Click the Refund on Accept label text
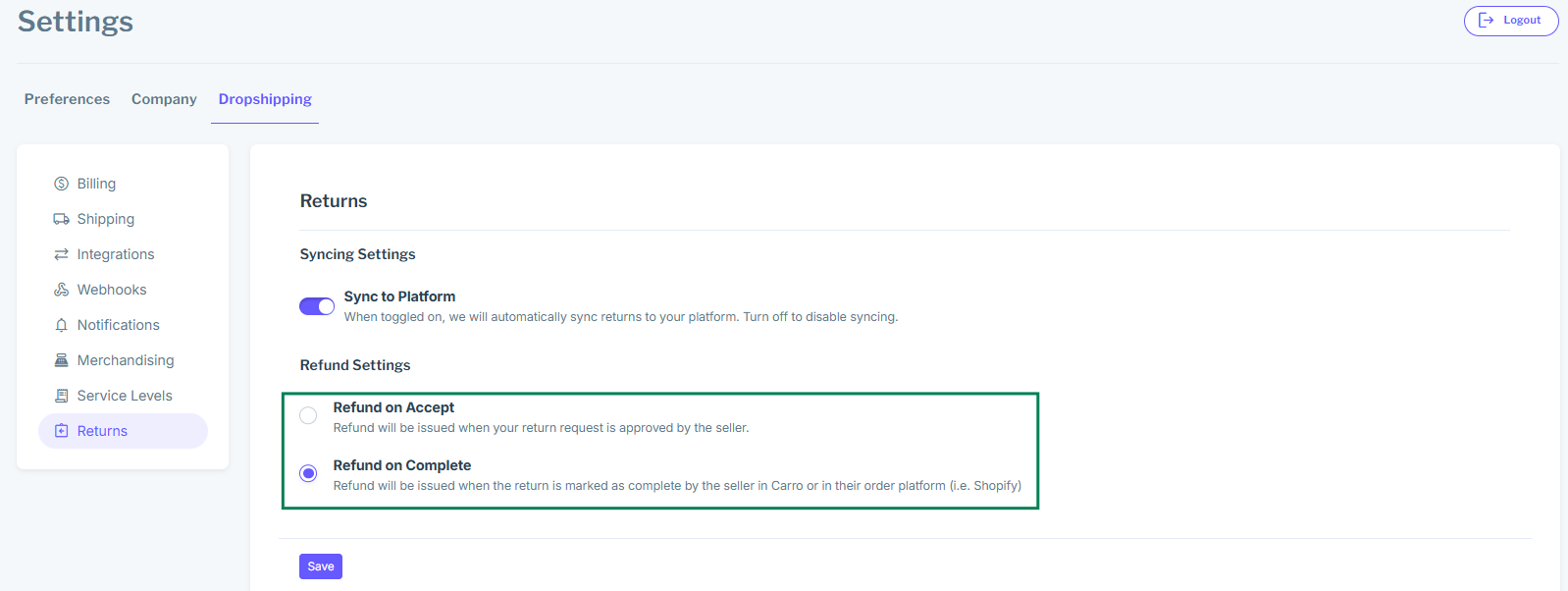This screenshot has width=1568, height=591. [x=393, y=407]
